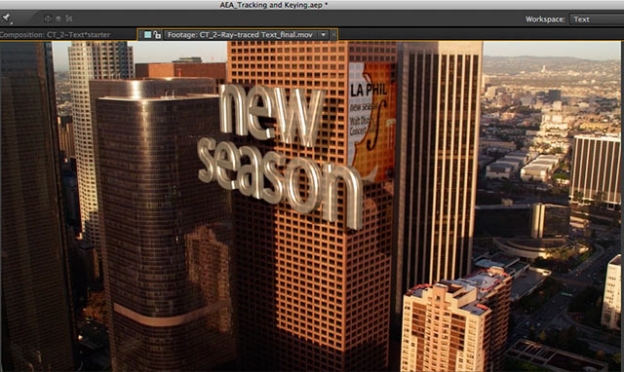Click the Local Axis Mode icon
Screen dimensions: 624x372
[x=48, y=18]
